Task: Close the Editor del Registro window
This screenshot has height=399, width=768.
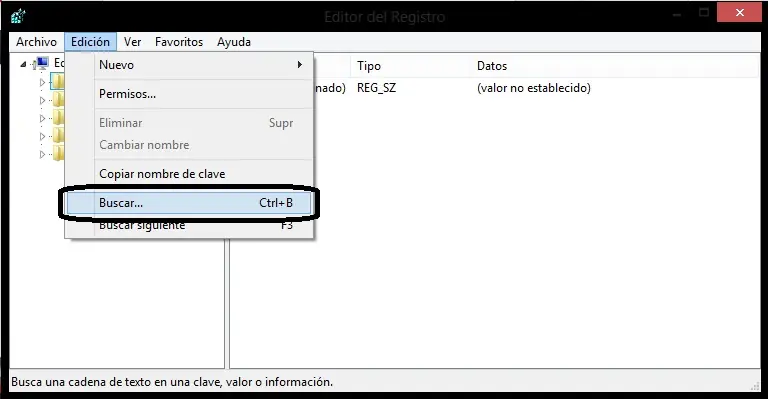Action: [x=739, y=12]
